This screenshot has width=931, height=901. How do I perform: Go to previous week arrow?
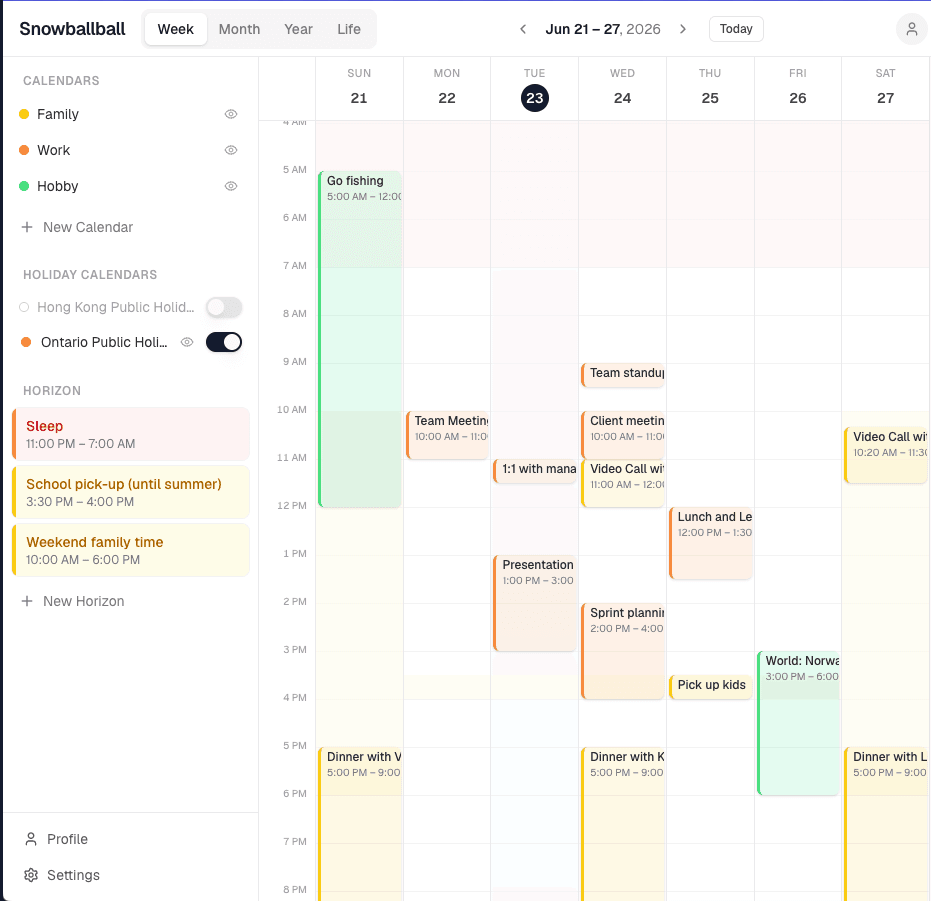(x=523, y=29)
